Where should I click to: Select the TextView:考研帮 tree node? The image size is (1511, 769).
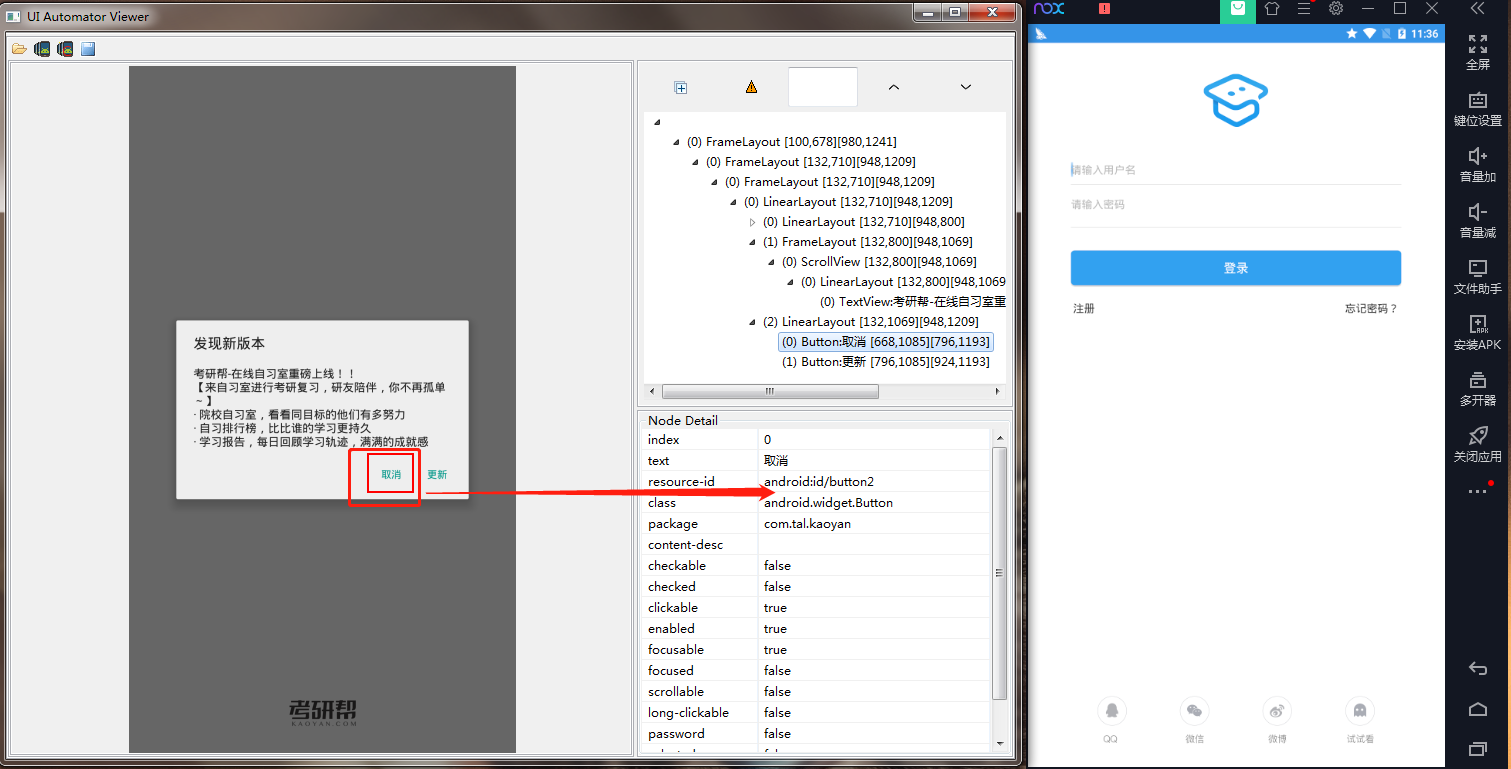tap(912, 302)
